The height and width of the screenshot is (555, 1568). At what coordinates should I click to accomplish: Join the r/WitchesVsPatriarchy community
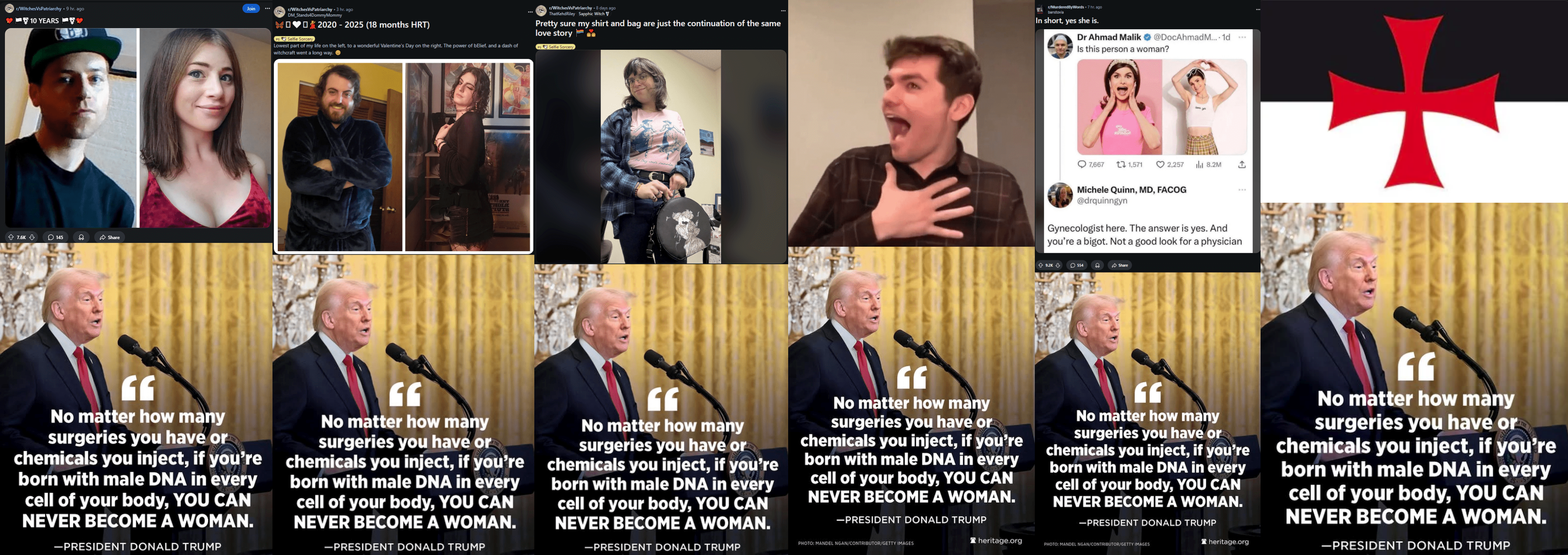(251, 8)
